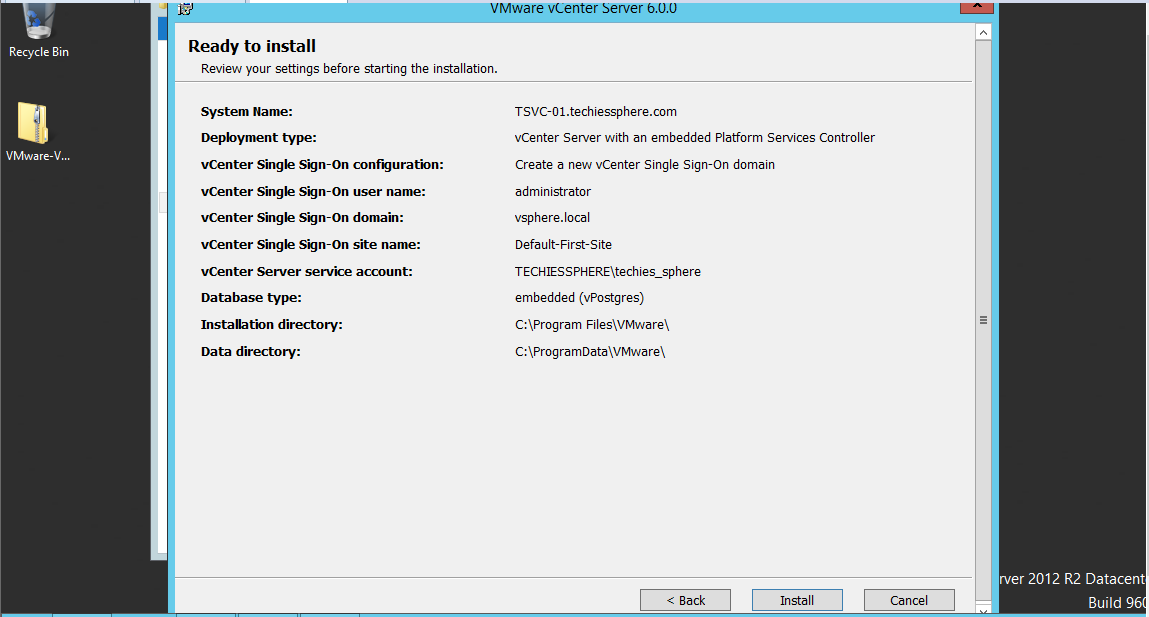The height and width of the screenshot is (617, 1149).
Task: Click the vertical scrollbar thumb grip
Action: [983, 320]
